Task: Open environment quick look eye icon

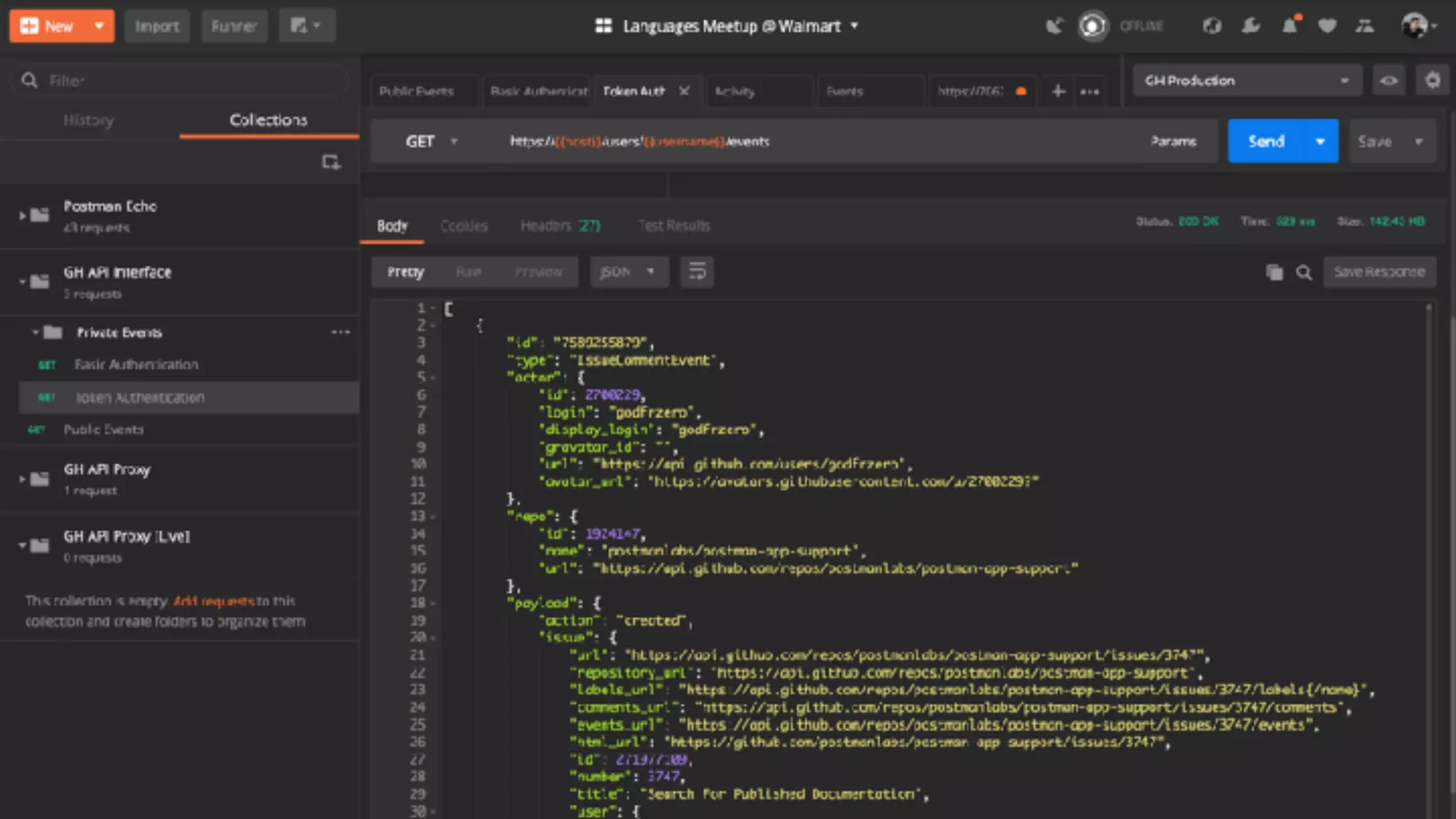Action: [1388, 80]
